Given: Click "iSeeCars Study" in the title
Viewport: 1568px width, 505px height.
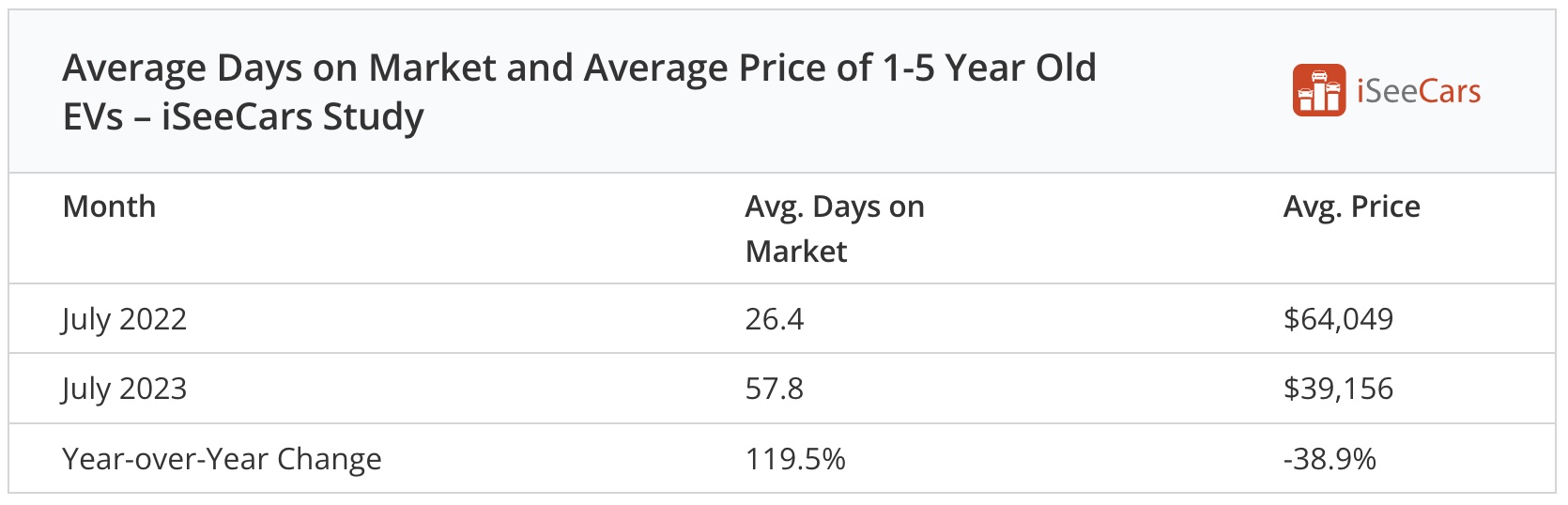Looking at the screenshot, I should point(292,117).
